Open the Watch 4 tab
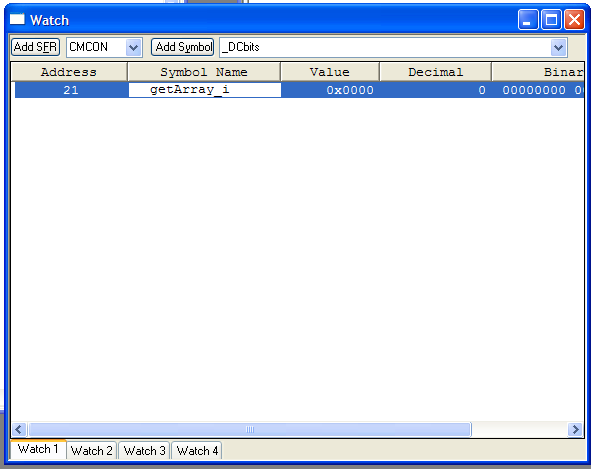The width and height of the screenshot is (591, 469). tap(197, 451)
